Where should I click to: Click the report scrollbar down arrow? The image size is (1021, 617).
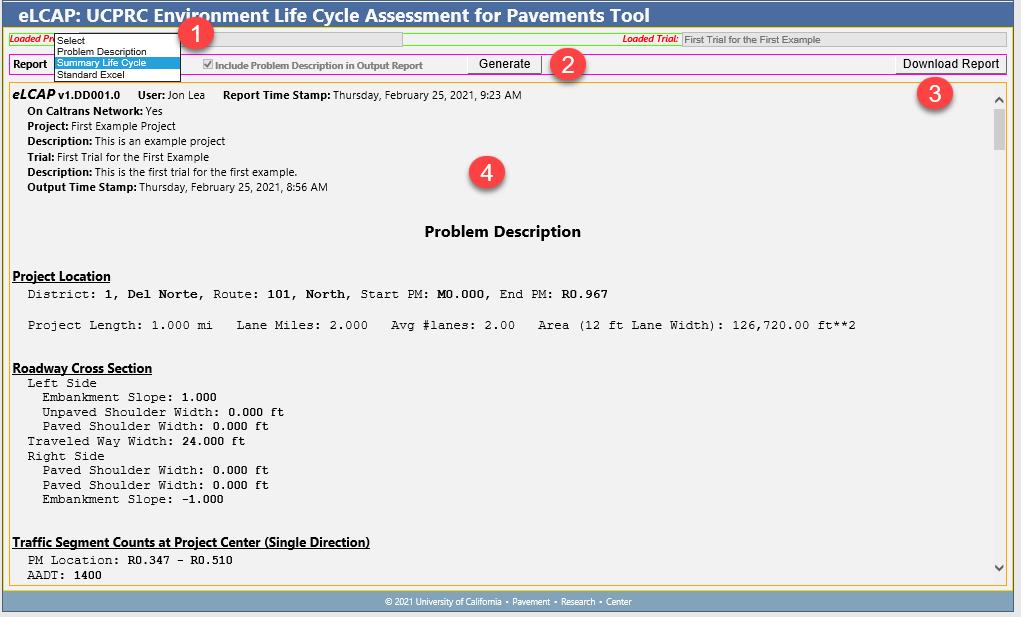point(999,567)
